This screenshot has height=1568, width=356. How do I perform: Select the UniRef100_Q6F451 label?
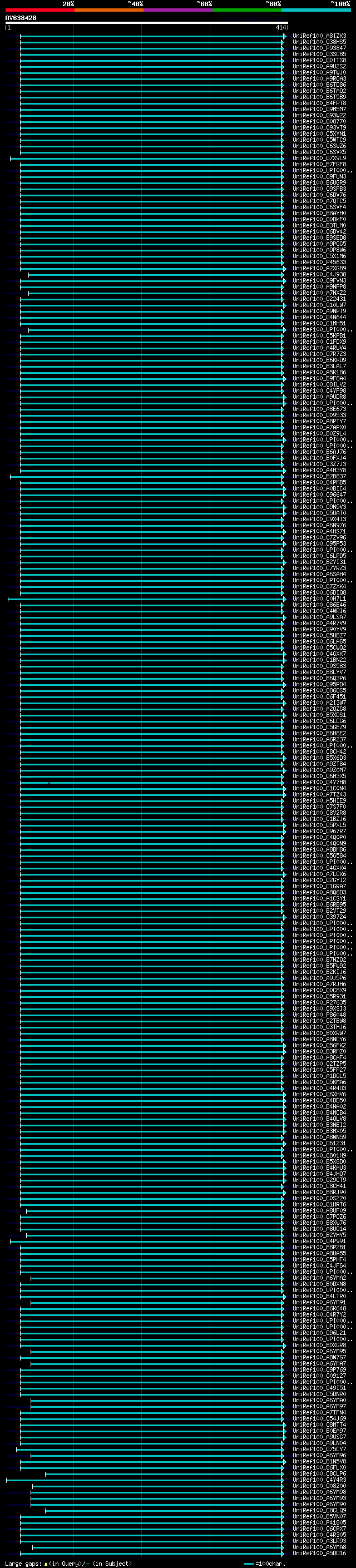[319, 696]
